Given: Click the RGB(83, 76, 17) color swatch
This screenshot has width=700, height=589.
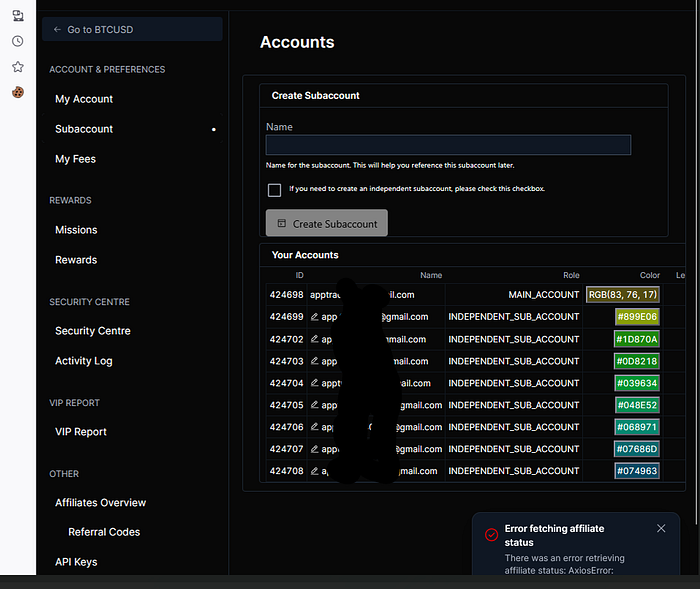Looking at the screenshot, I should [622, 295].
